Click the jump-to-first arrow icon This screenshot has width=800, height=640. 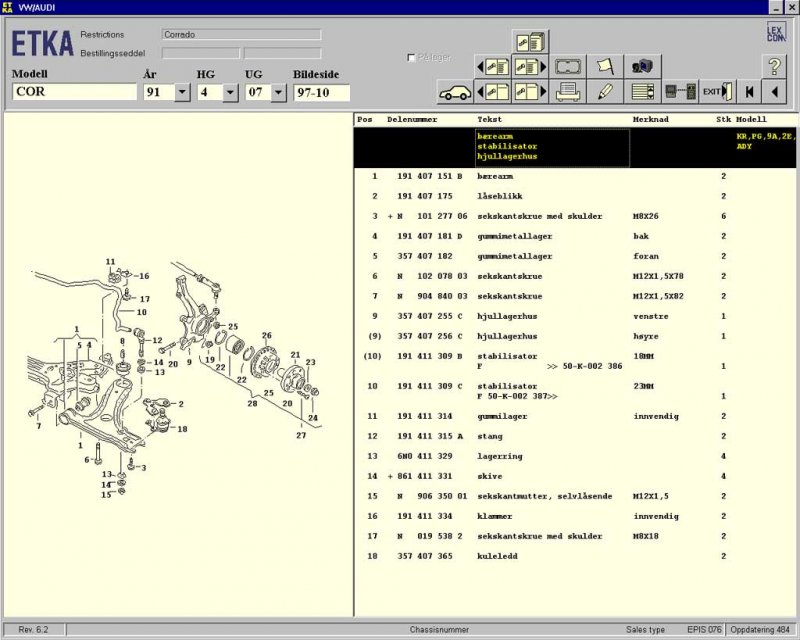[748, 92]
